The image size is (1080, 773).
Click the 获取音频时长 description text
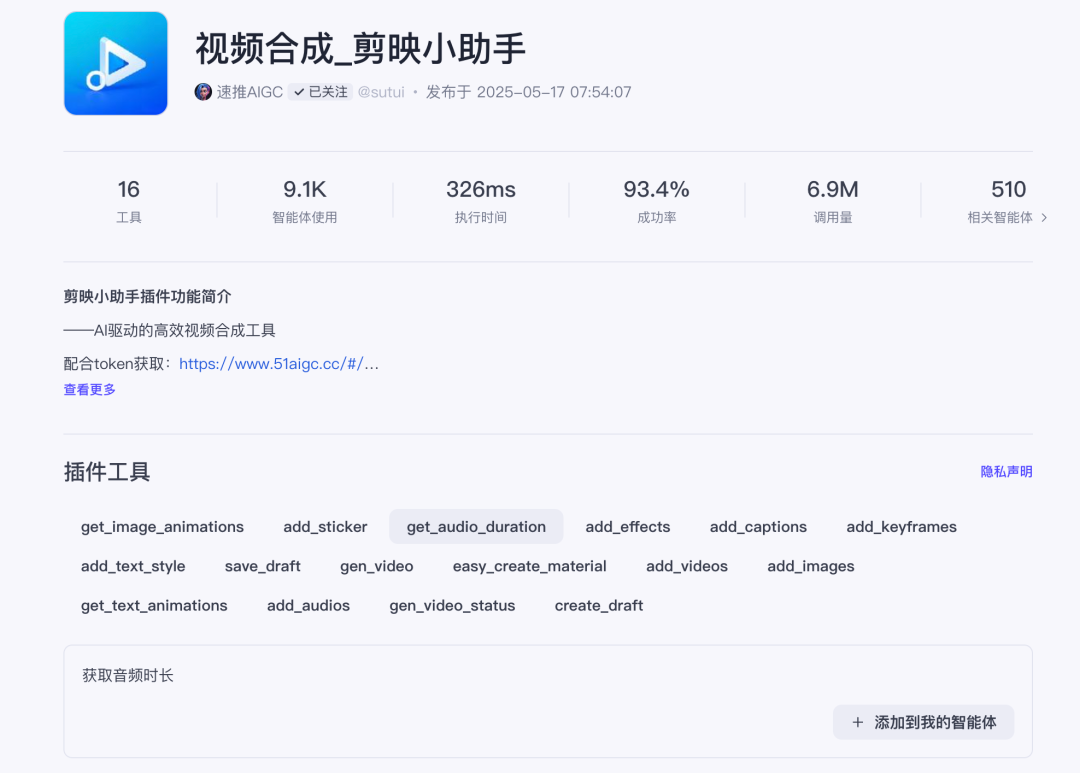pyautogui.click(x=128, y=676)
